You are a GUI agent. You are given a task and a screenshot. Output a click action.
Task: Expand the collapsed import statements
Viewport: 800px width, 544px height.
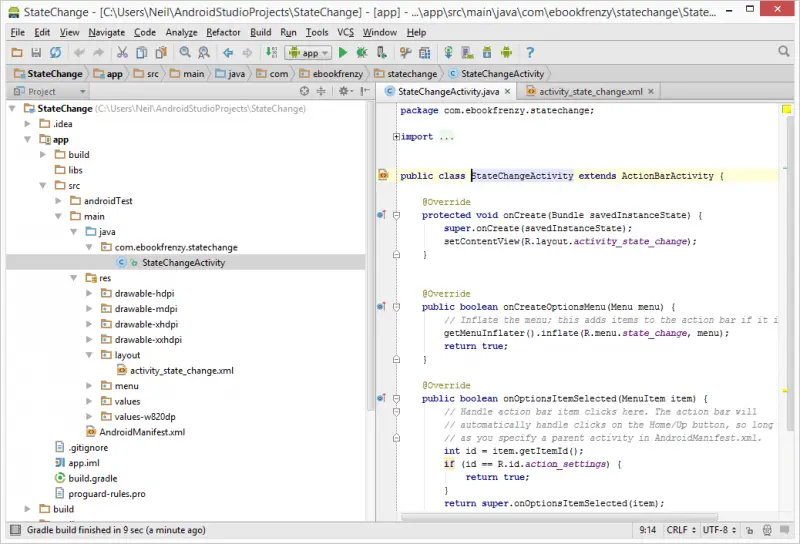[x=397, y=137]
